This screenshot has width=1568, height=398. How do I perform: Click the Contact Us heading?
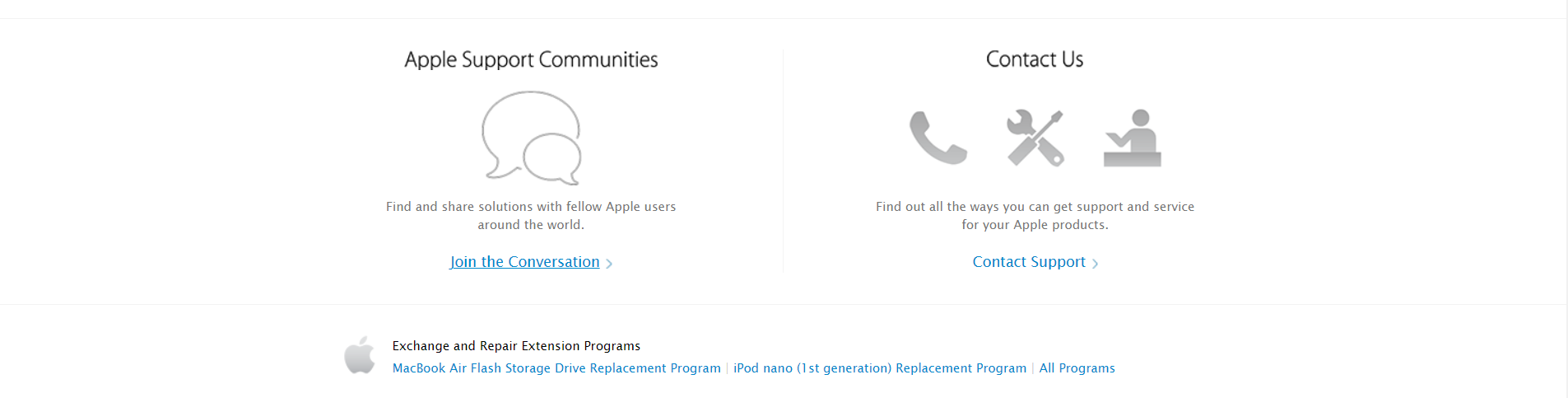tap(1035, 59)
